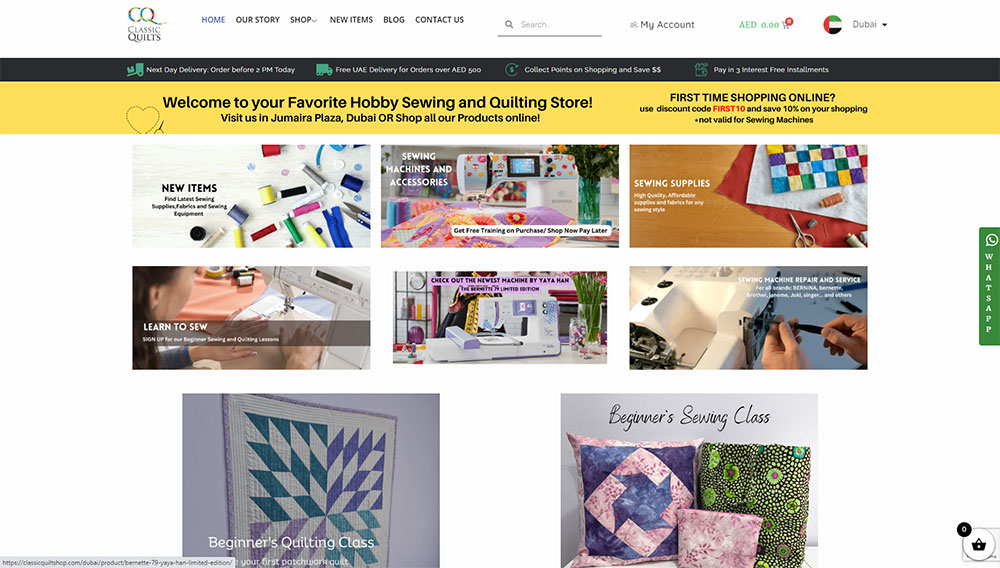Go to the OUR STORY page
The width and height of the screenshot is (1000, 568).
(258, 20)
